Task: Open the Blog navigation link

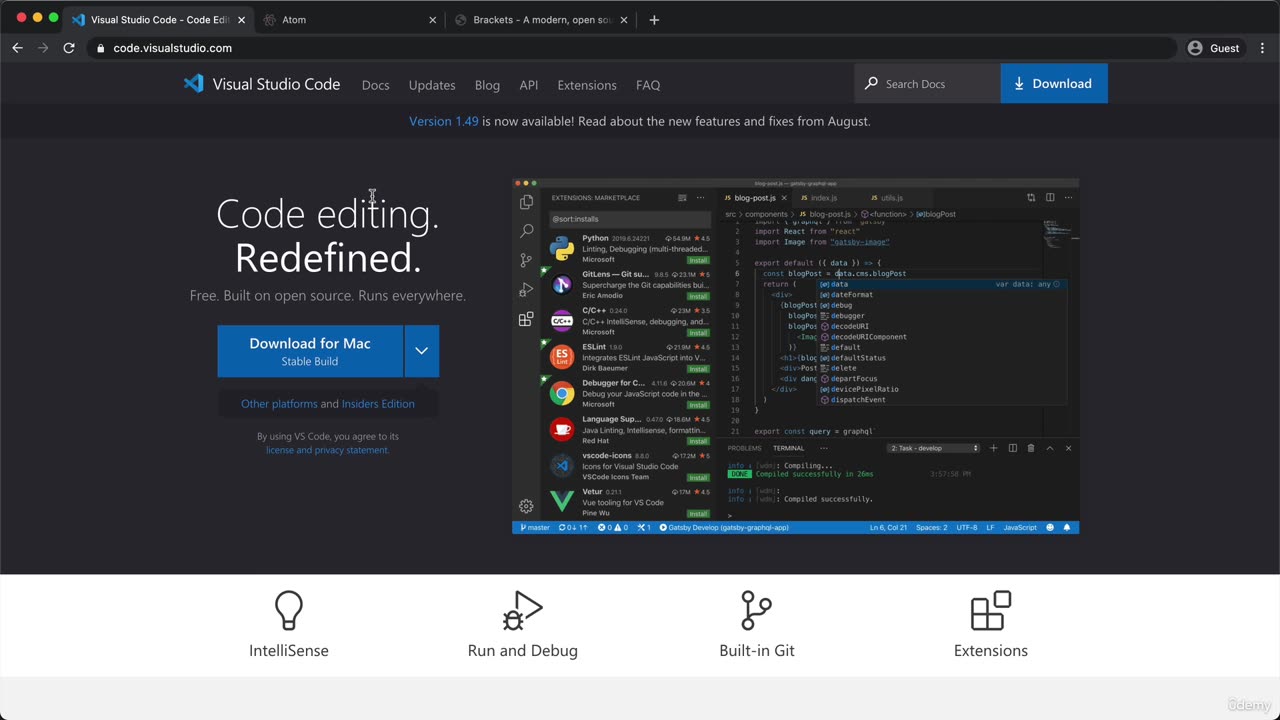Action: 487,85
